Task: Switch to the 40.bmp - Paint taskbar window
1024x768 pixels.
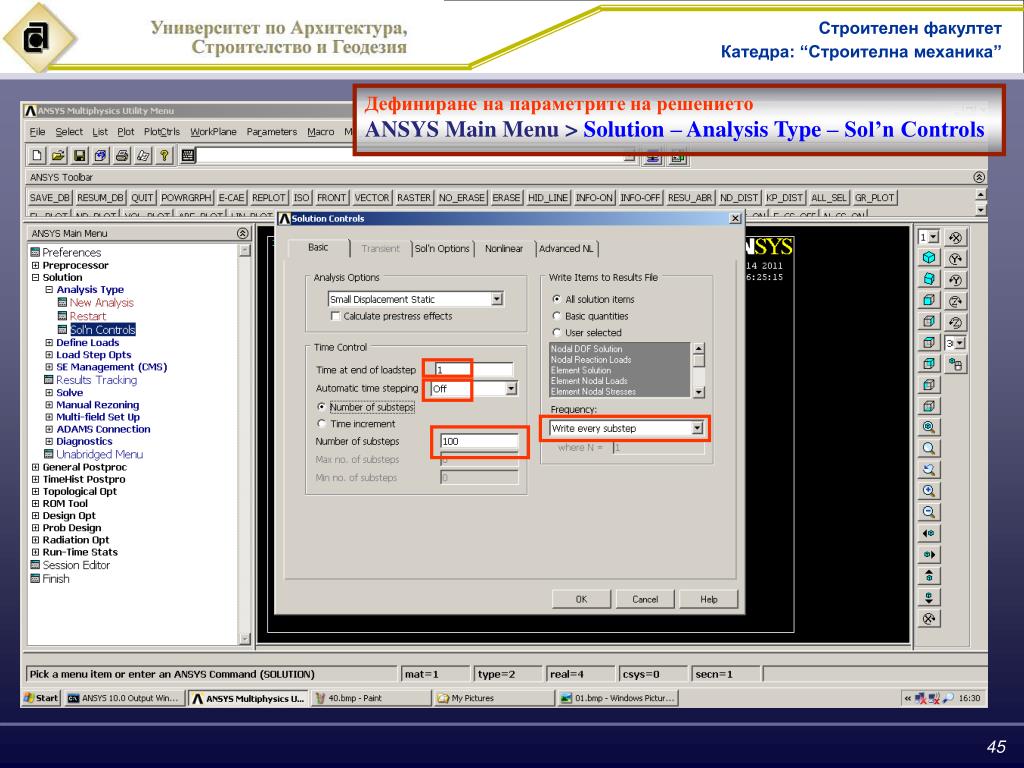Action: point(370,698)
